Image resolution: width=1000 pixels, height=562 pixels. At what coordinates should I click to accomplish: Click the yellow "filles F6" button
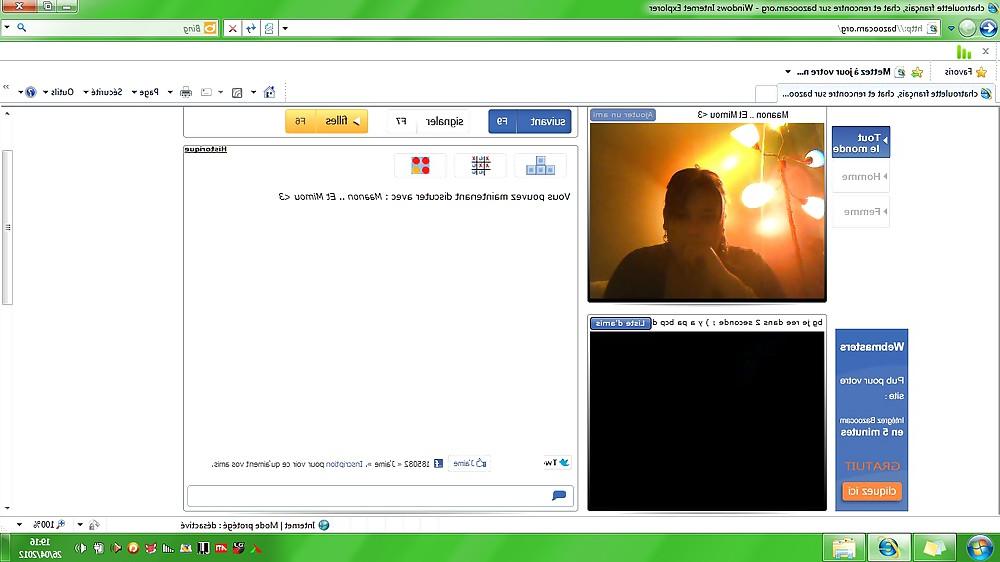click(x=327, y=121)
